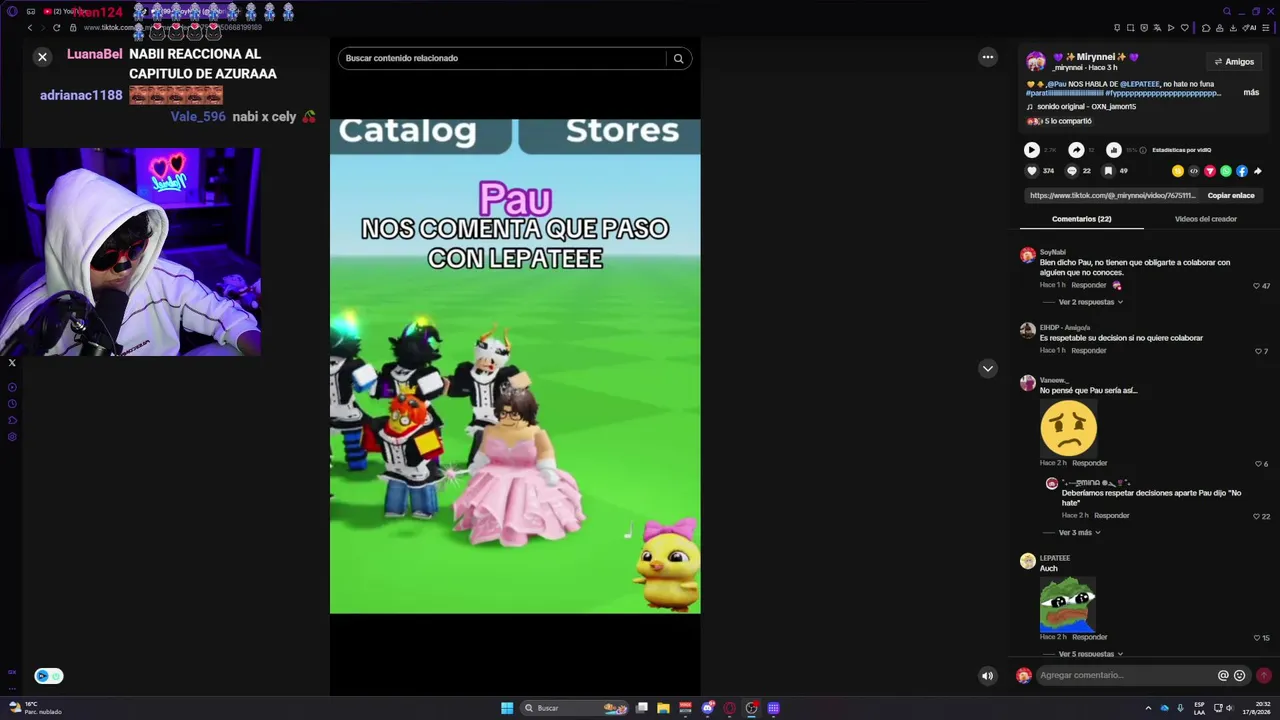Screen dimensions: 1280x720
Task: Close the TikTok video viewer
Action: coord(42,57)
